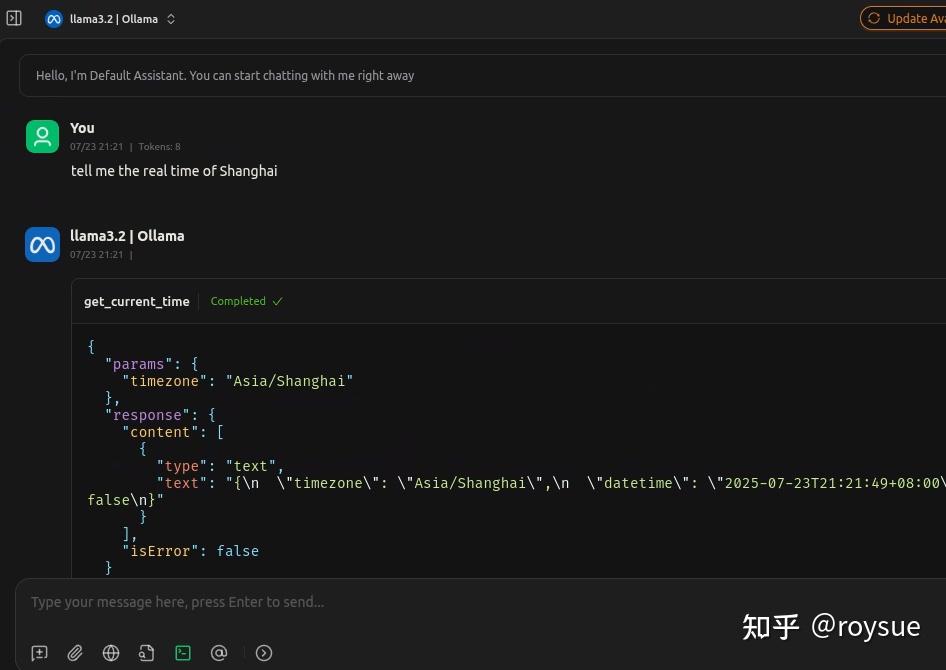
Task: Start a new topic with plus icon
Action: 39,653
